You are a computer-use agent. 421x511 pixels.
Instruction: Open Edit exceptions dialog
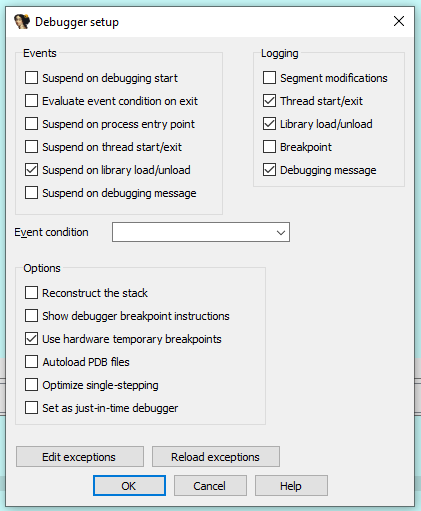[80, 457]
